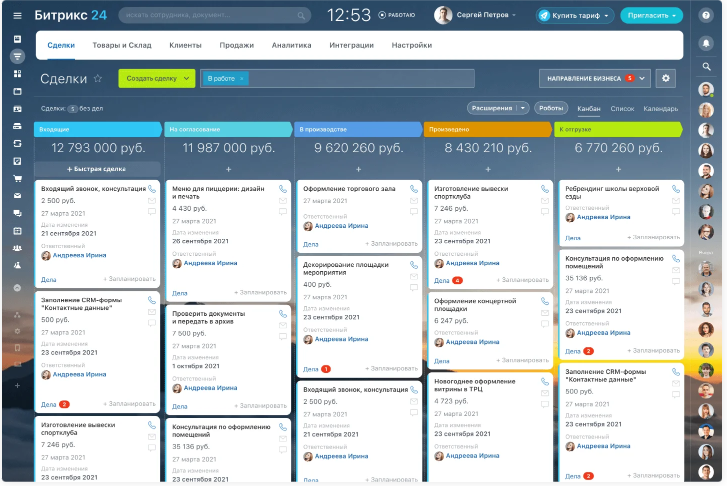
Task: Click the Произведено orange stage header
Action: coord(488,129)
